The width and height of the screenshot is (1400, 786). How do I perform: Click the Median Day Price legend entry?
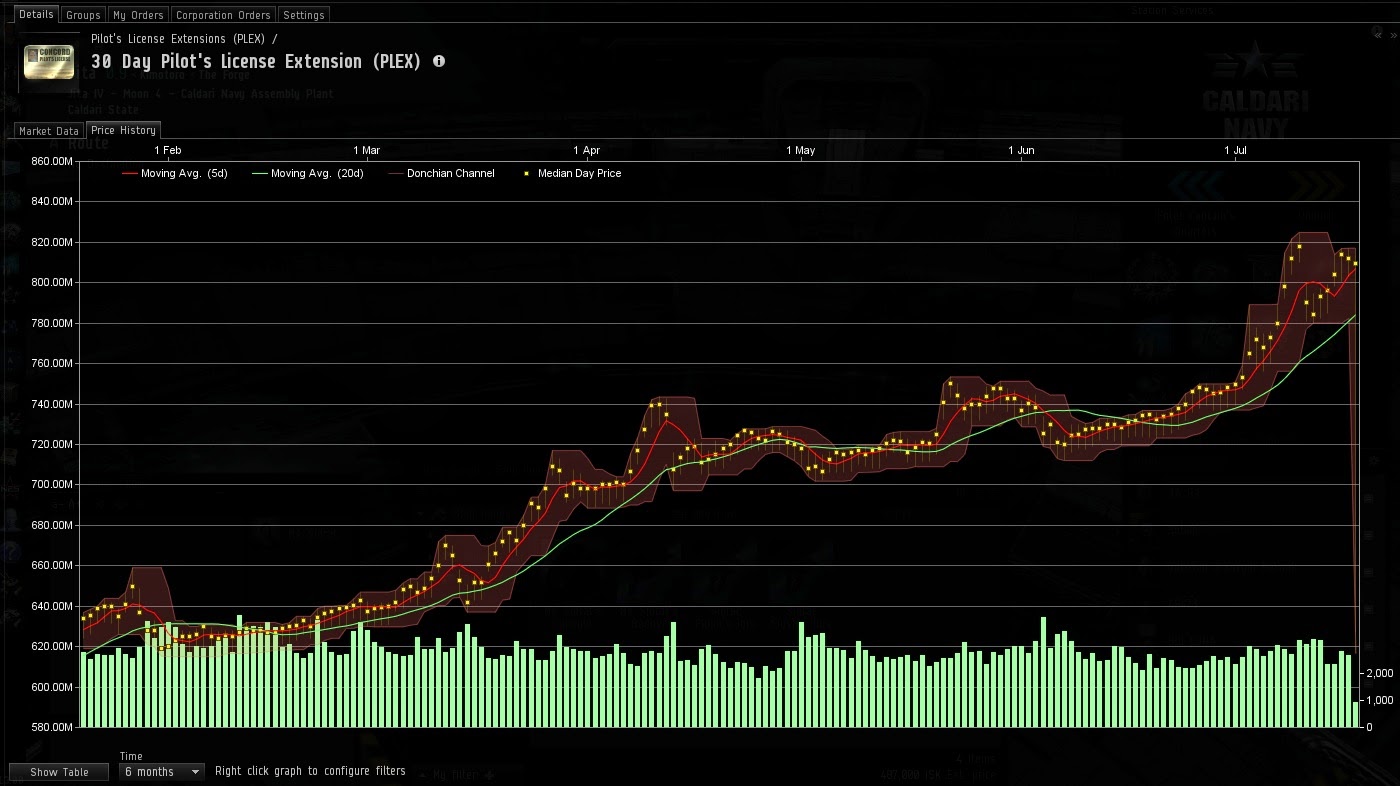tap(571, 173)
